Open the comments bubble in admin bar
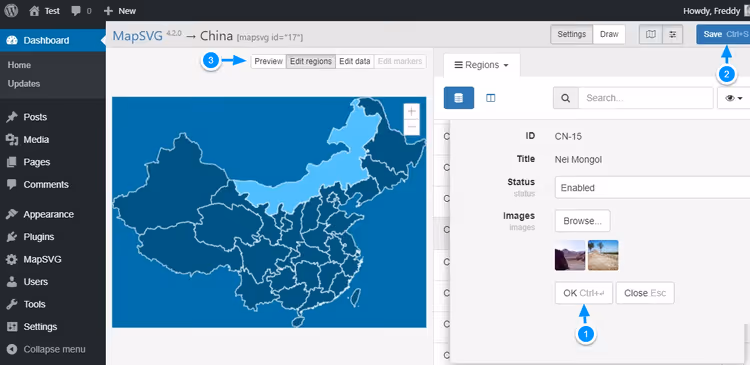Viewport: 750px width, 365px height. point(81,11)
